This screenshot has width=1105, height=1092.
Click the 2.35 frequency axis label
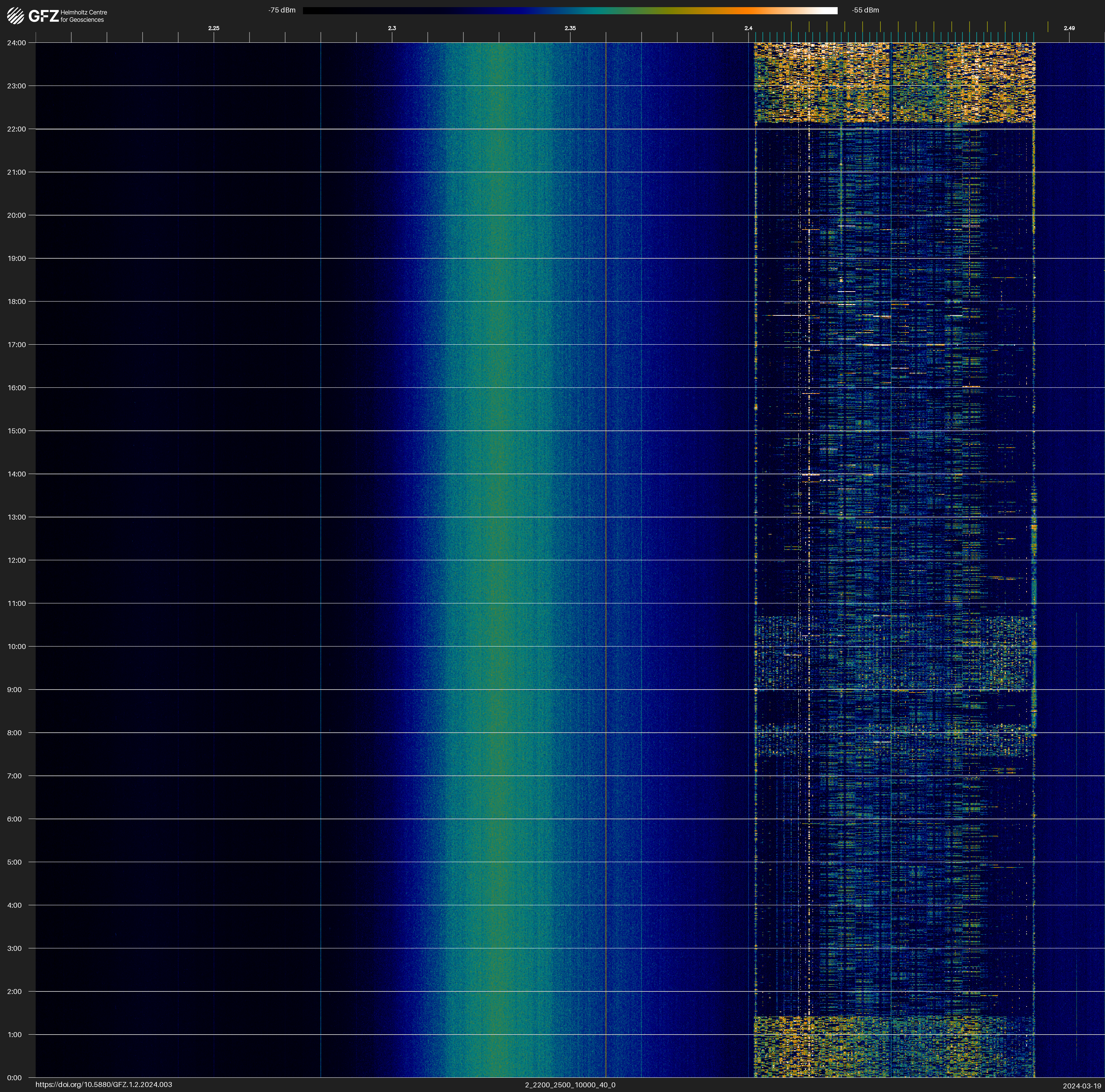(570, 28)
